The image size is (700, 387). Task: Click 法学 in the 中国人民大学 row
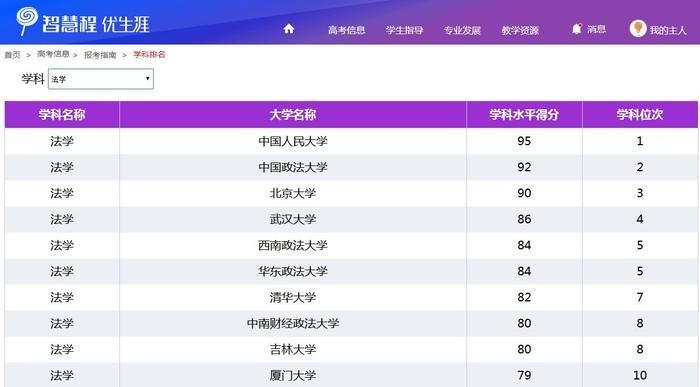tap(62, 141)
